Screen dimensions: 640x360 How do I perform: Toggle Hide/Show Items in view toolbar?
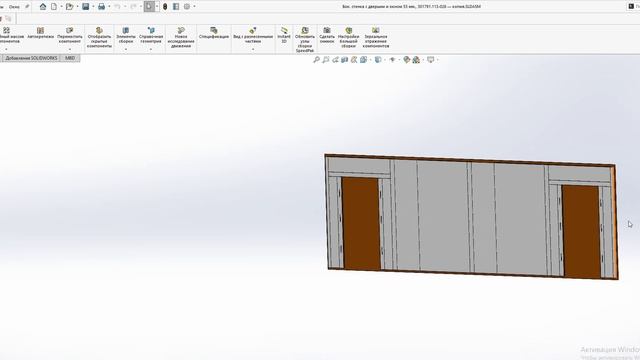[392, 60]
